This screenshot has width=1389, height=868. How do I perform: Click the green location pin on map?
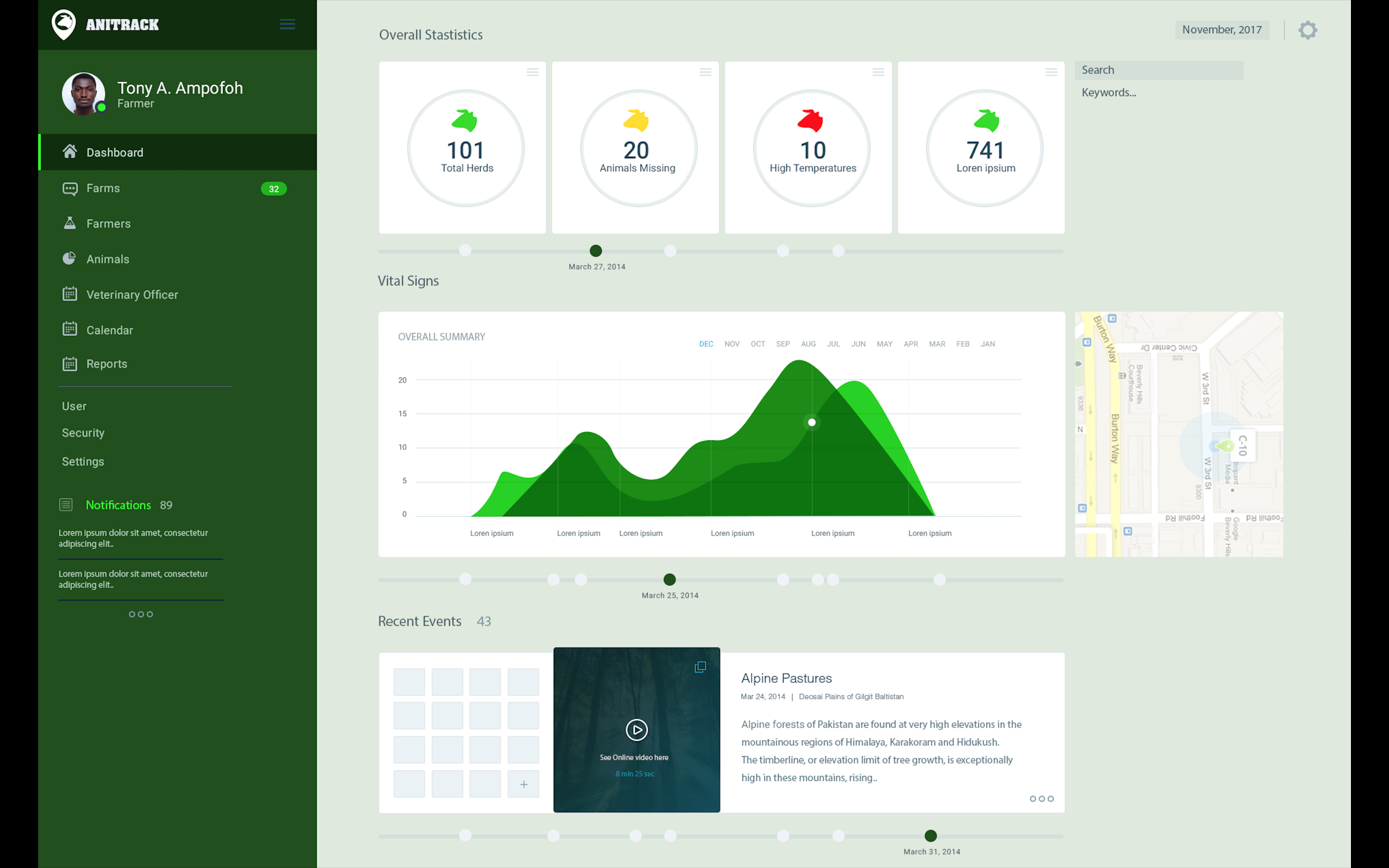point(1226,446)
